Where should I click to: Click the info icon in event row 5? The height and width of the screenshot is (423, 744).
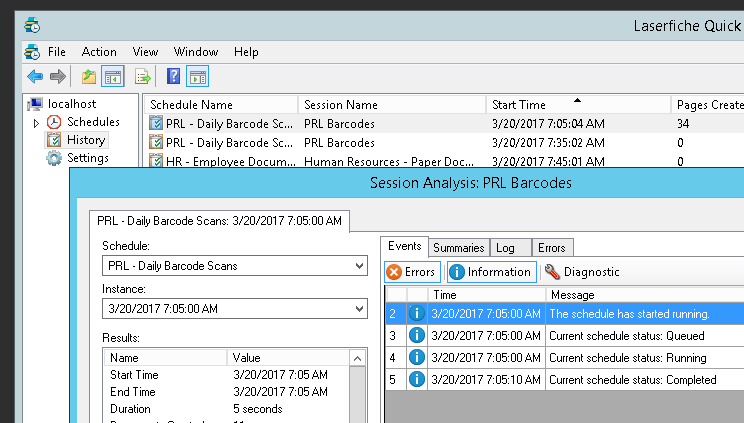[x=417, y=379]
